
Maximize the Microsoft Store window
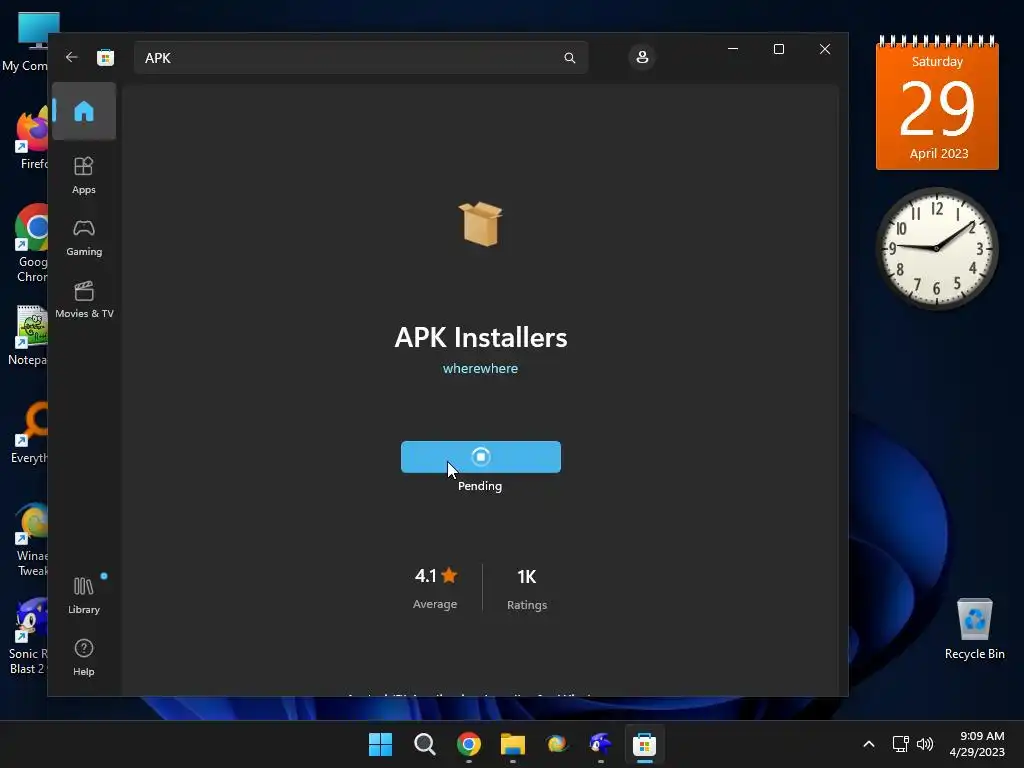pos(778,49)
